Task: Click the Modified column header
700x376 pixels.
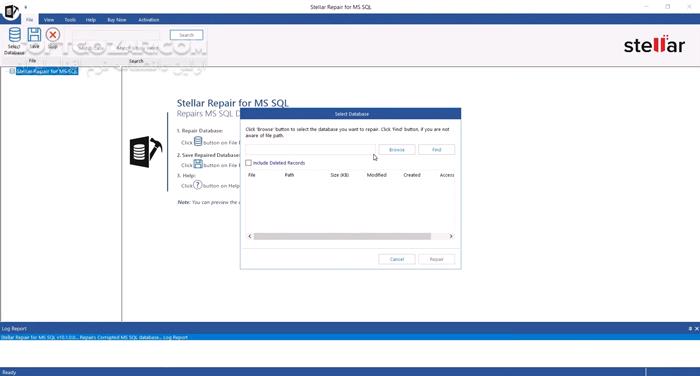Action: pyautogui.click(x=376, y=175)
